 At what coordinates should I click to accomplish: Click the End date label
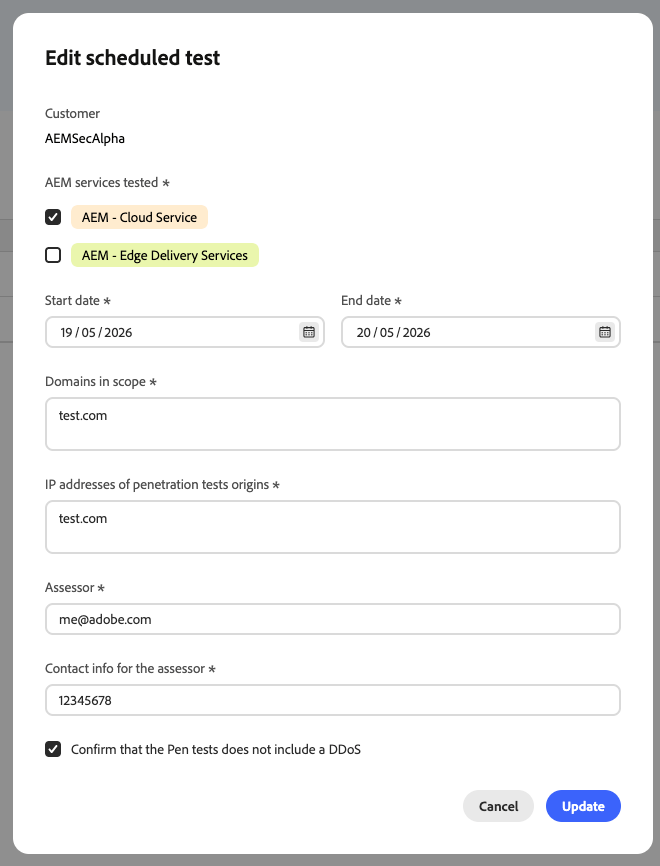[x=371, y=300]
